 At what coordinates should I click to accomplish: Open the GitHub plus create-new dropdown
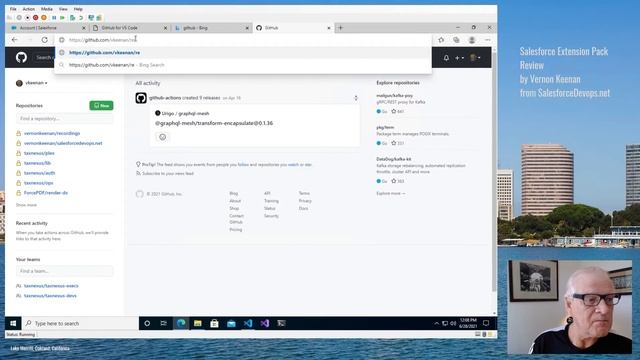tap(459, 58)
